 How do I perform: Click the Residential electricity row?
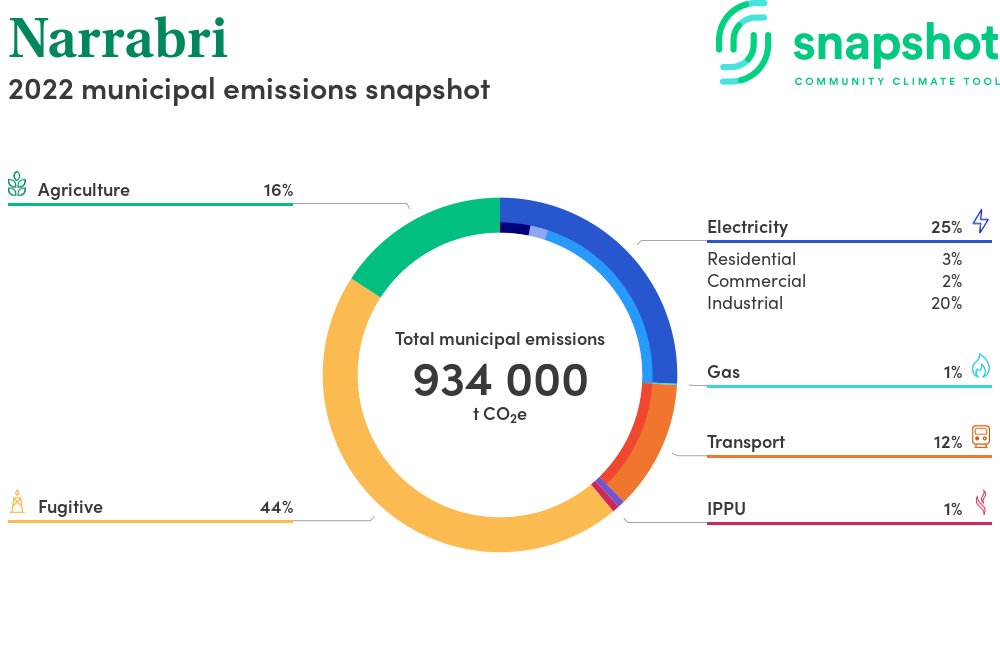pos(751,259)
